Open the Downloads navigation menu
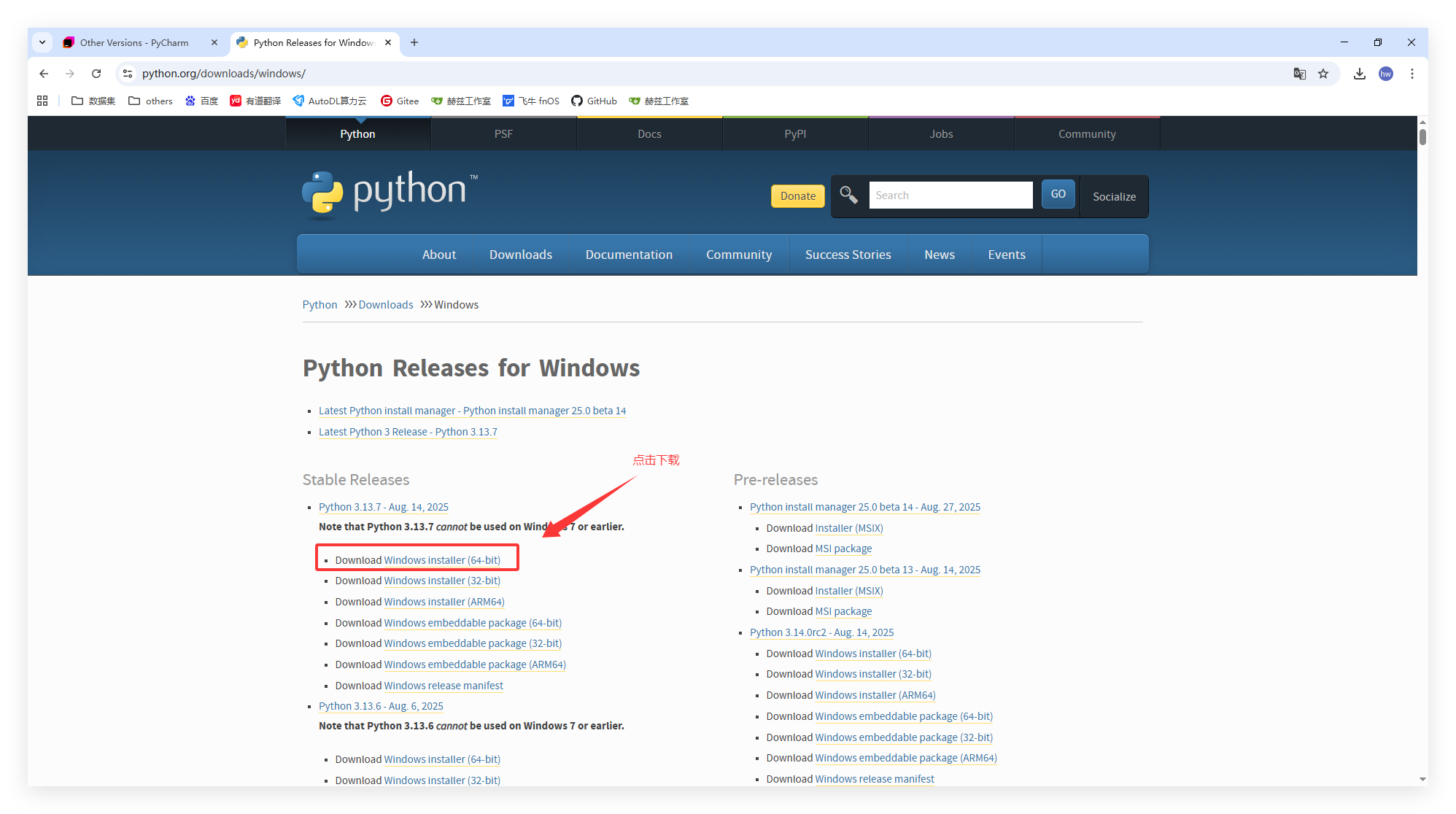 point(520,255)
